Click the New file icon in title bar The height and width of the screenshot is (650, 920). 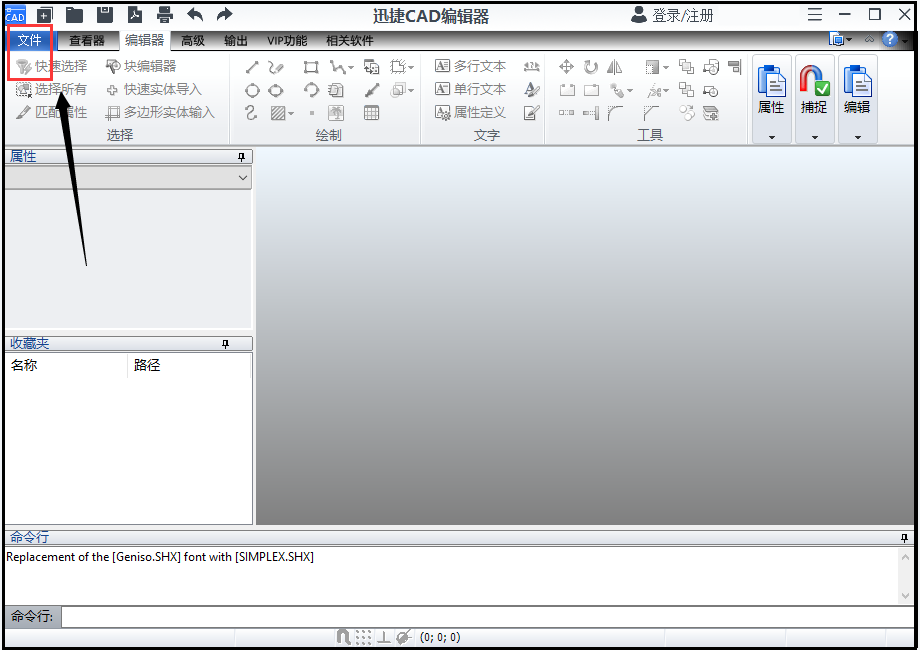[45, 15]
